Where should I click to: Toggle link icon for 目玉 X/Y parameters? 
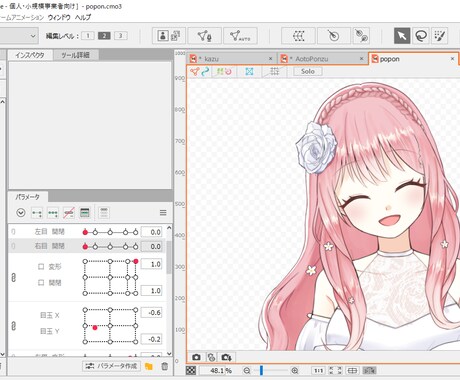coord(14,325)
